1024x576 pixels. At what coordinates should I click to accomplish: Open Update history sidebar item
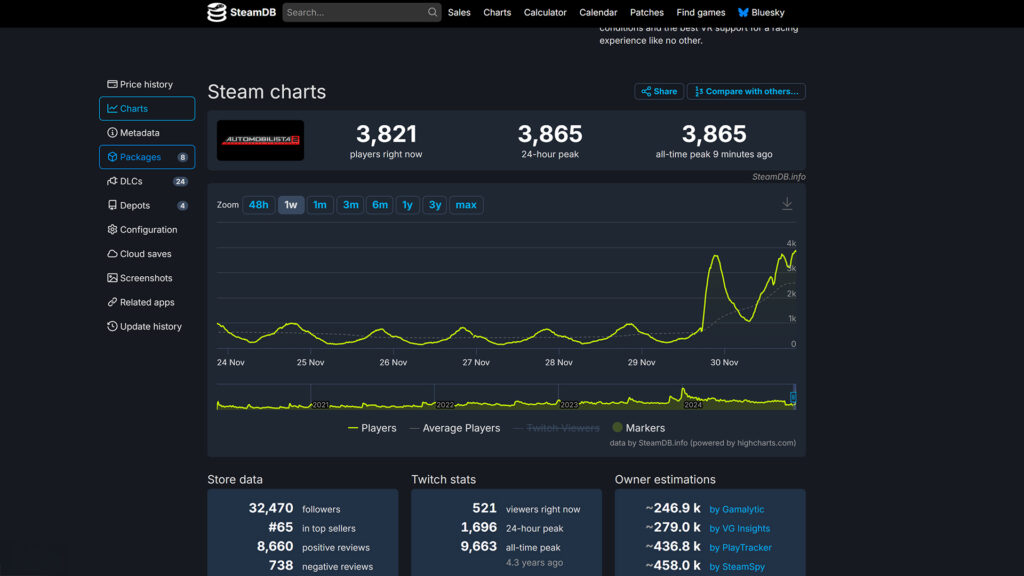150,327
